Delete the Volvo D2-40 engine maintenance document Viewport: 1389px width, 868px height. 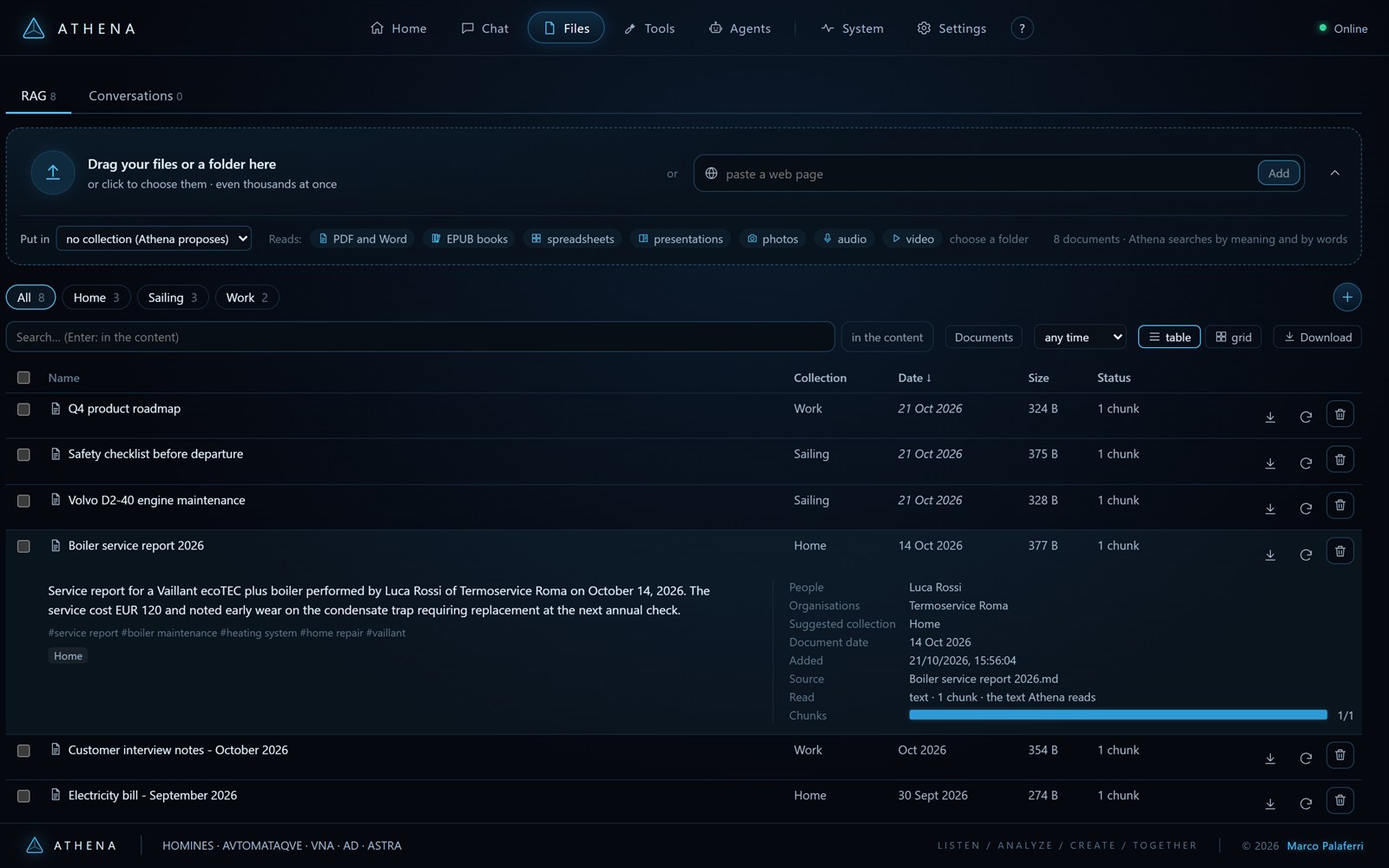(x=1340, y=505)
